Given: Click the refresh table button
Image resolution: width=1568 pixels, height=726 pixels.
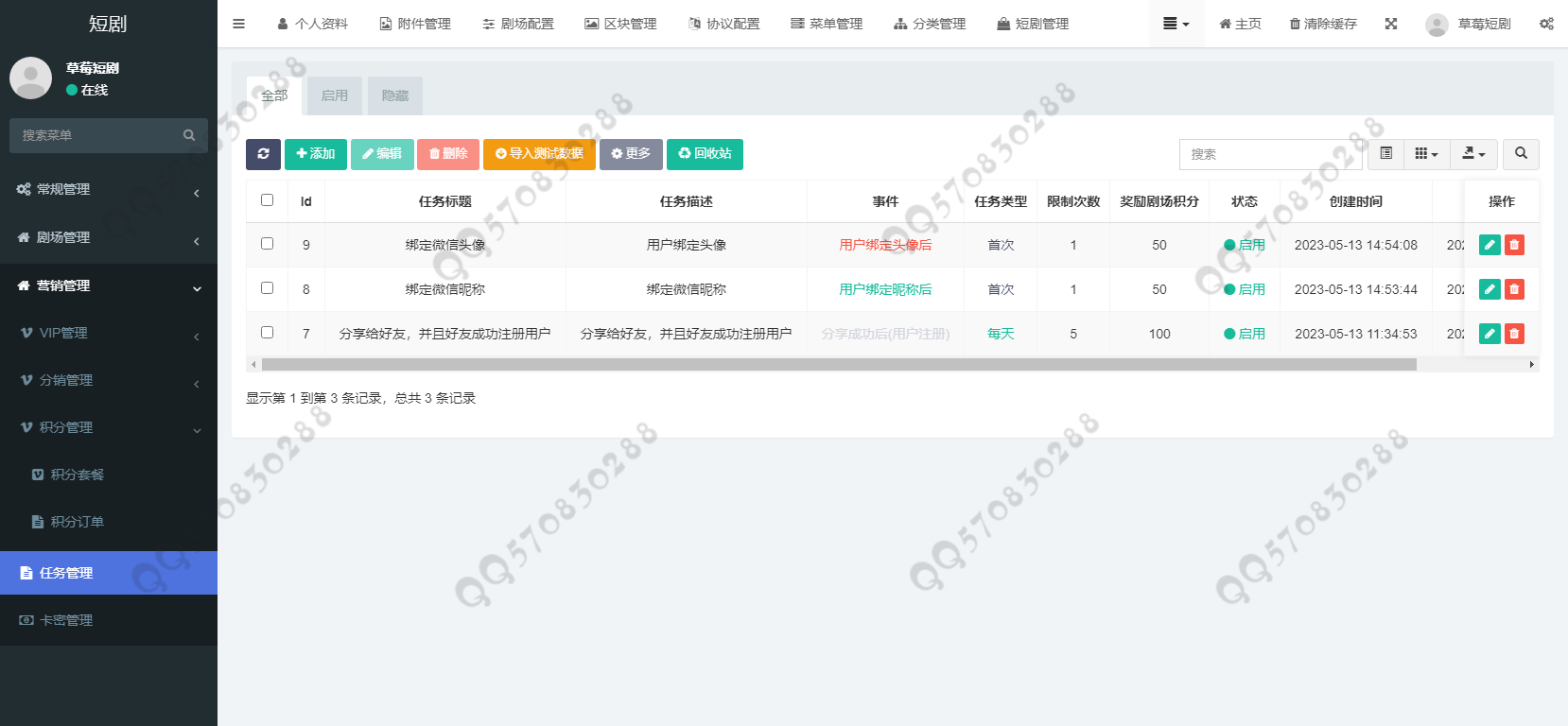Looking at the screenshot, I should [263, 154].
